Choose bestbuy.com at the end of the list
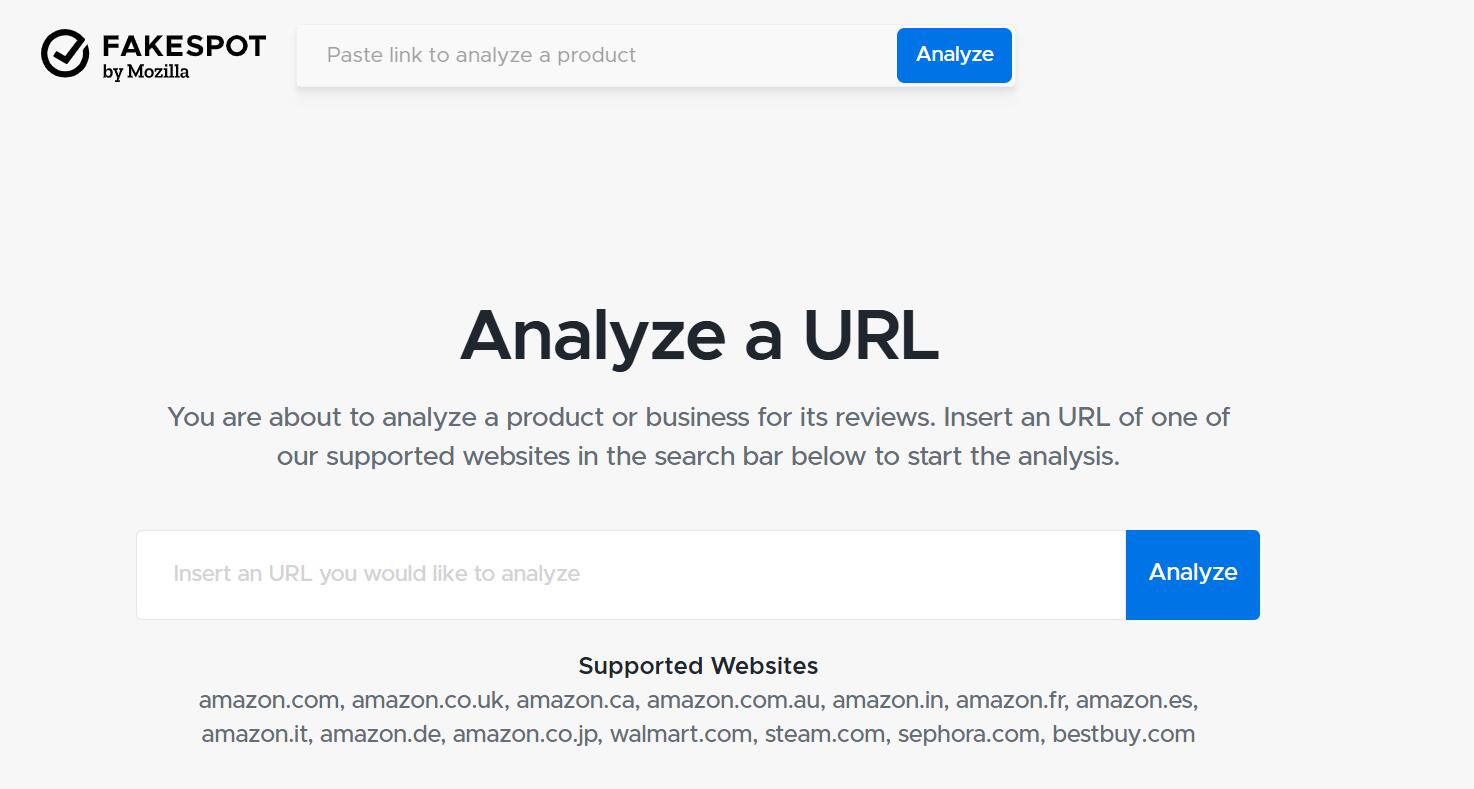The image size is (1474, 789). click(1122, 734)
